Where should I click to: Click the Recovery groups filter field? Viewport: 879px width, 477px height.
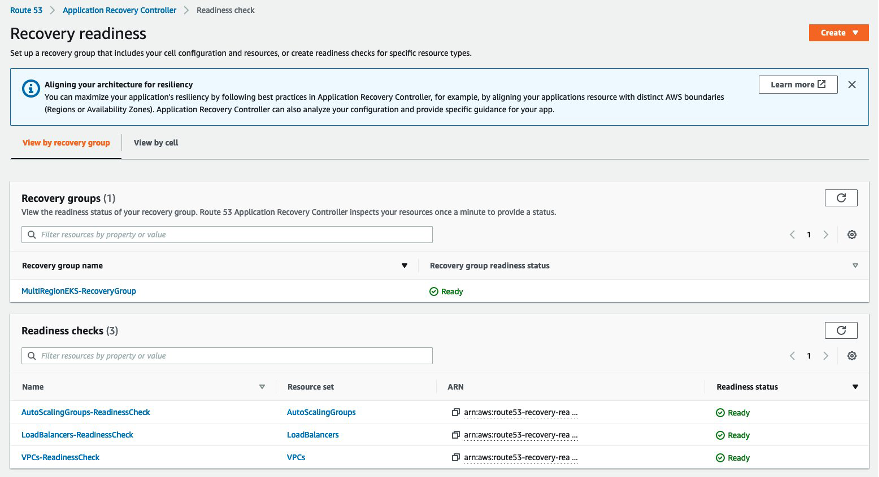(227, 234)
